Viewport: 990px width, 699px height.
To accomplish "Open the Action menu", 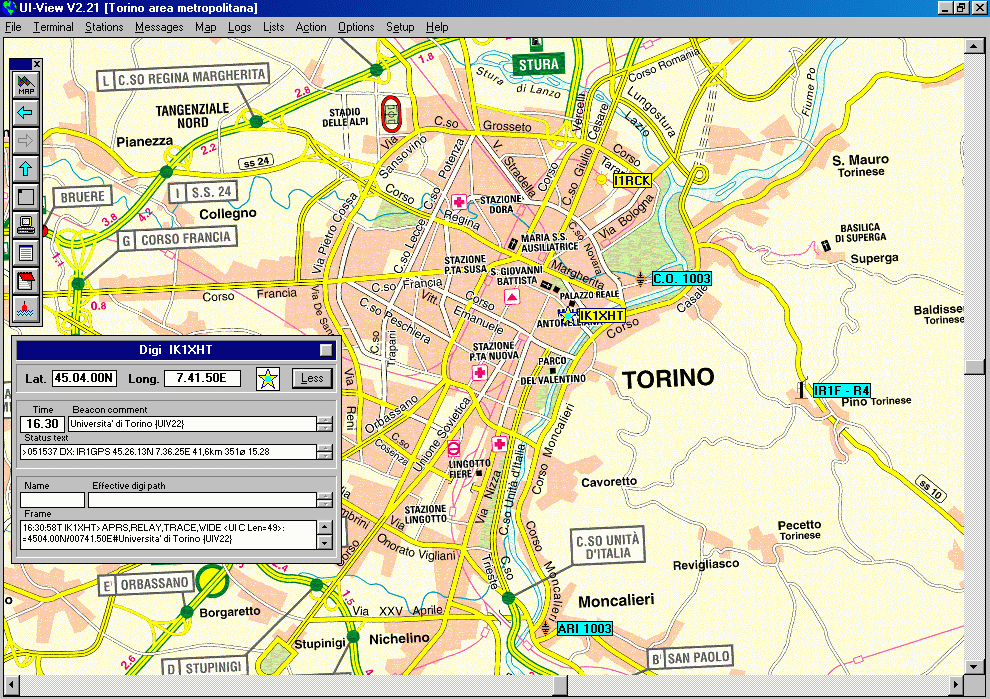I will pyautogui.click(x=311, y=27).
